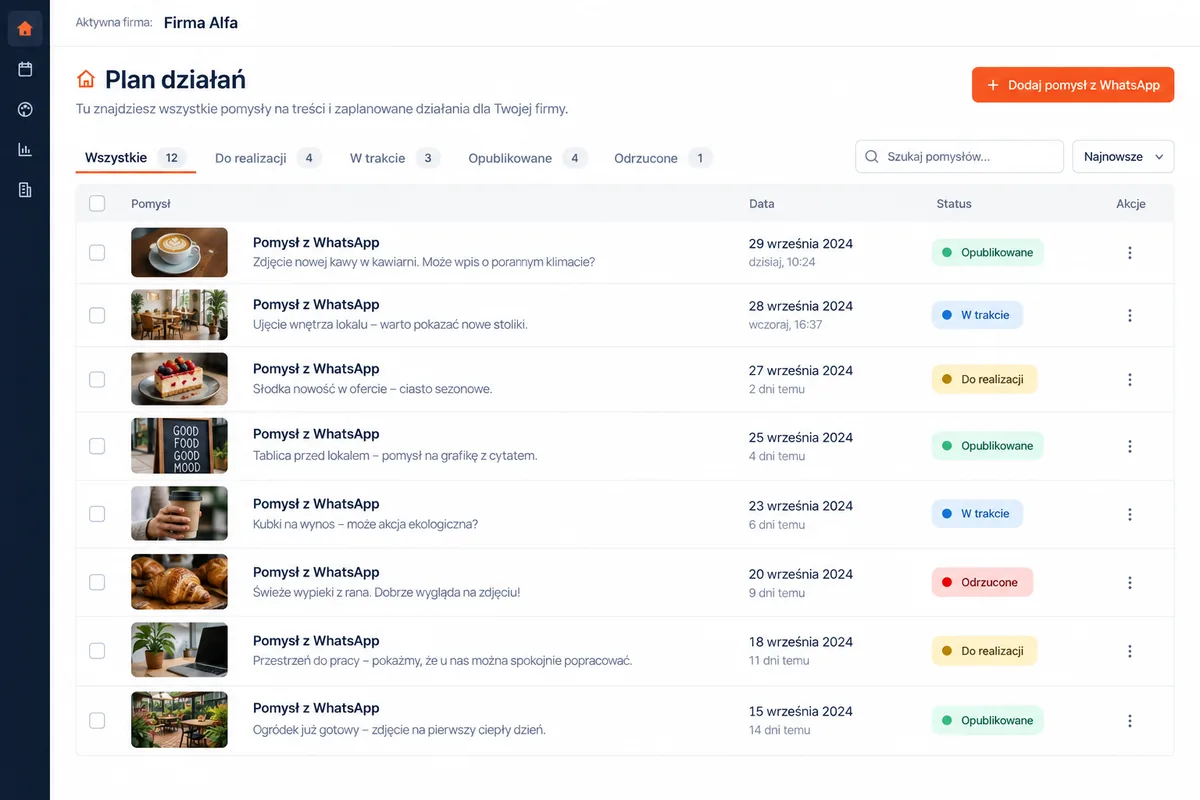Viewport: 1200px width, 800px height.
Task: Open actions menu for 15 września row
Action: point(1130,720)
